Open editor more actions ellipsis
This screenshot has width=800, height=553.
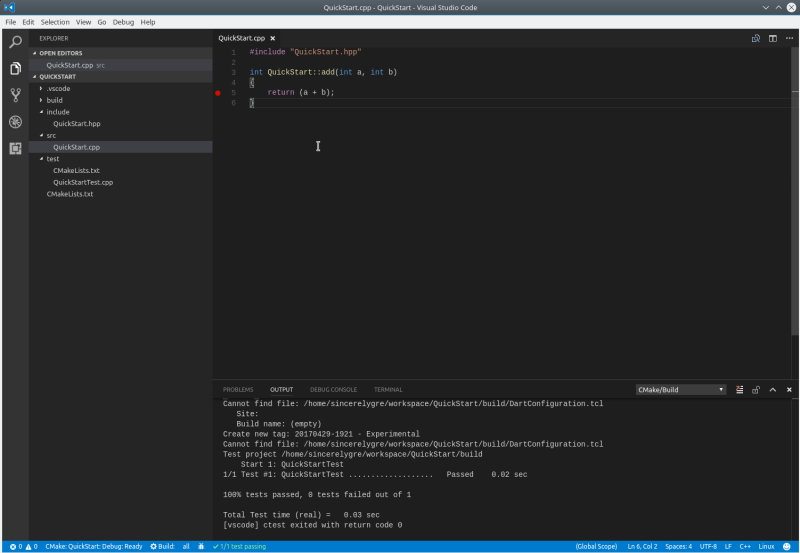point(789,38)
